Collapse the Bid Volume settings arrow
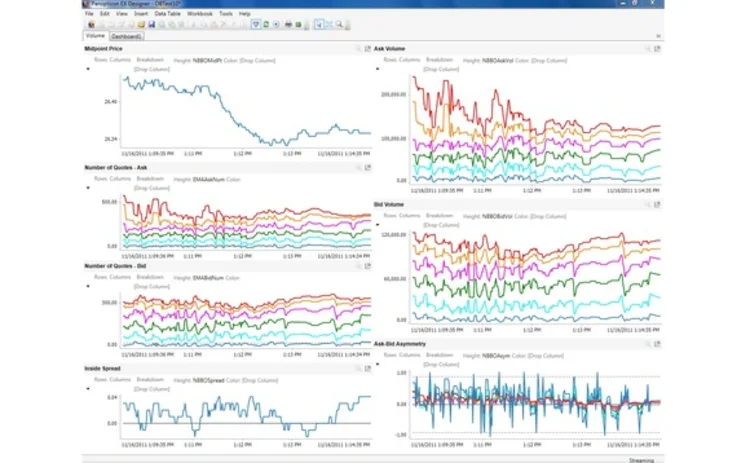This screenshot has height=463, width=750. point(377,224)
